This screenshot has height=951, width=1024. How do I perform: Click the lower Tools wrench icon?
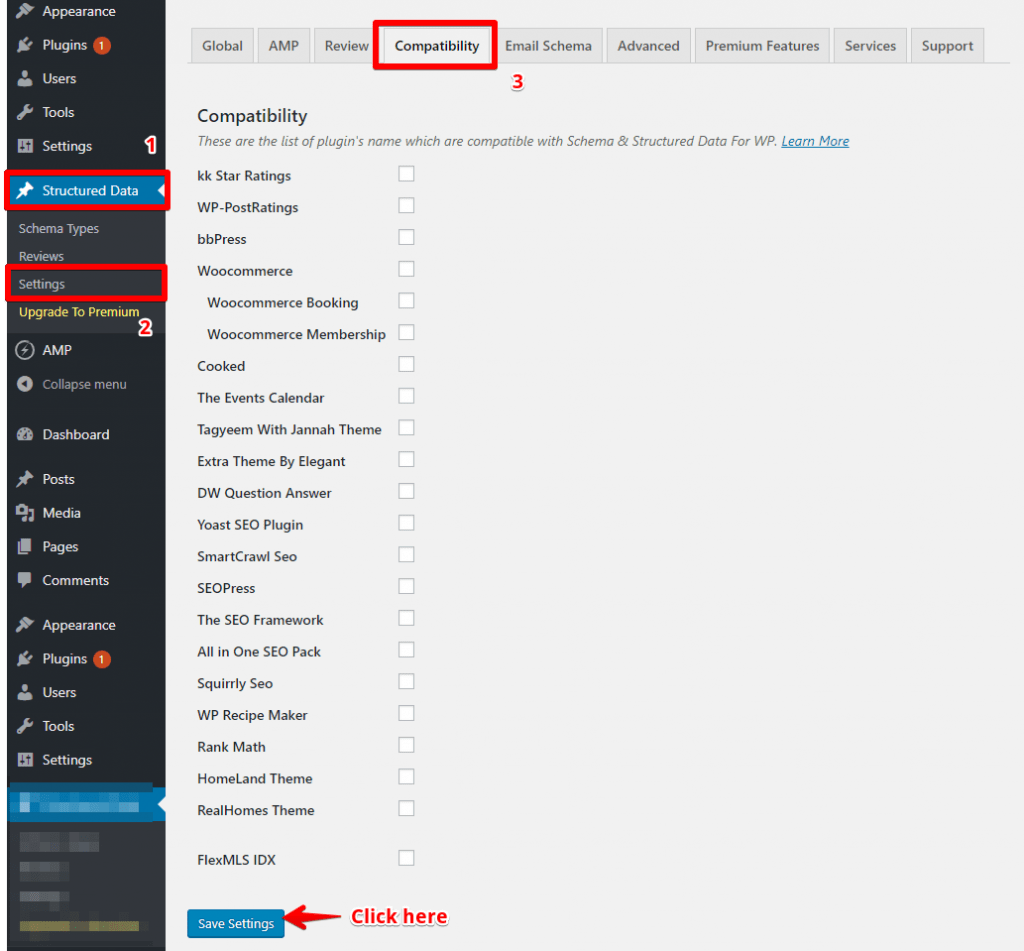tap(25, 726)
